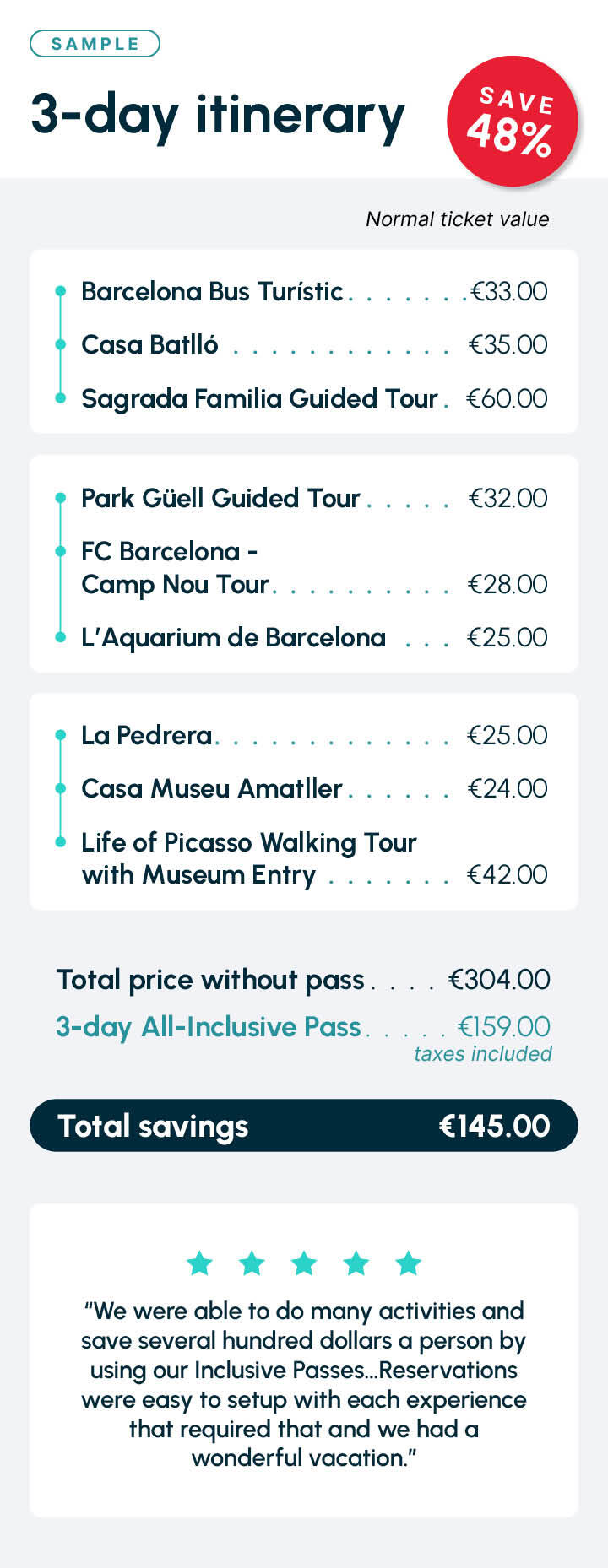Click the bullet beside Barcelona Bus Turístic

click(60, 291)
